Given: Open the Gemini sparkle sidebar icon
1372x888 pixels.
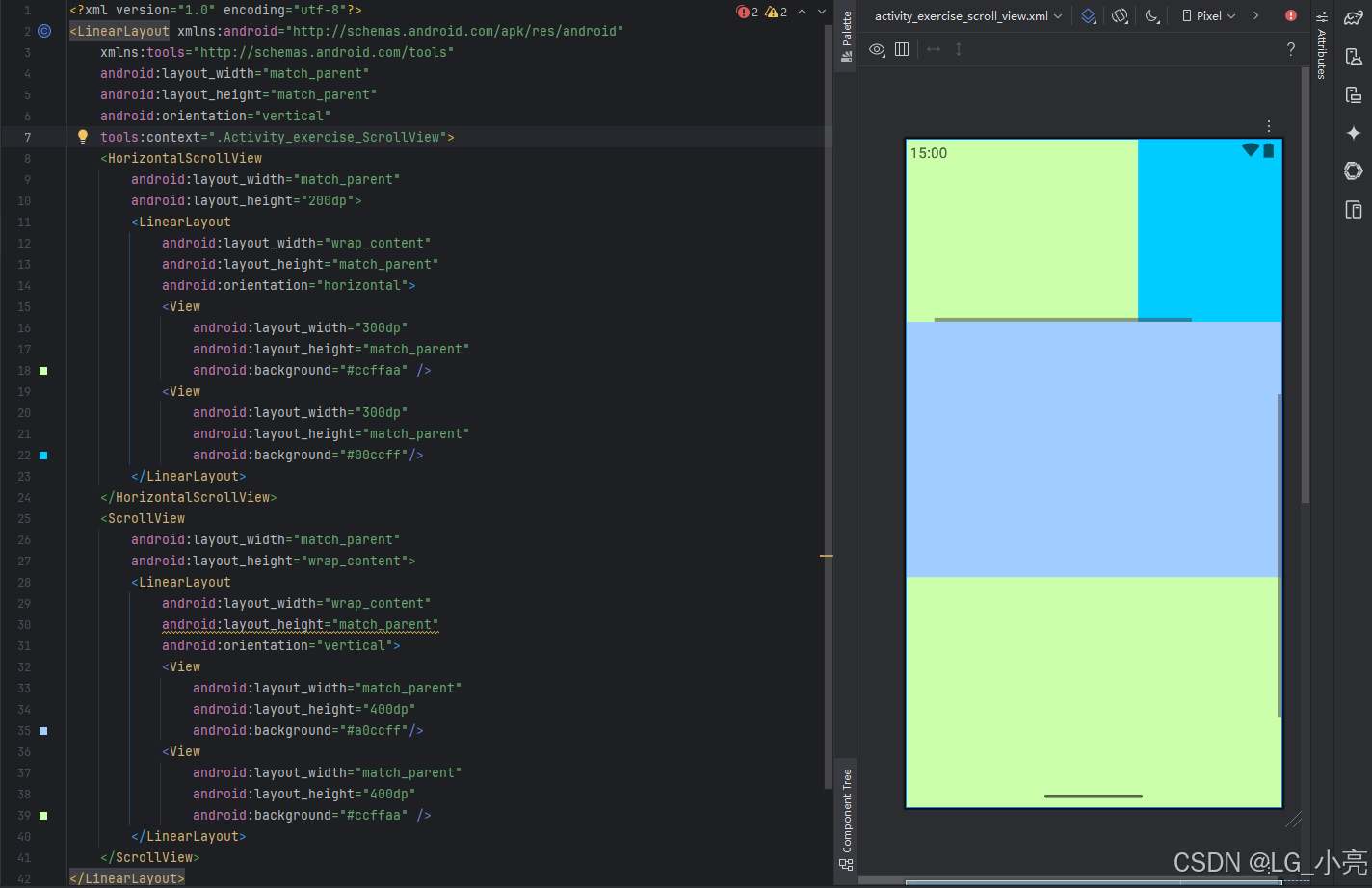Looking at the screenshot, I should click(1354, 133).
